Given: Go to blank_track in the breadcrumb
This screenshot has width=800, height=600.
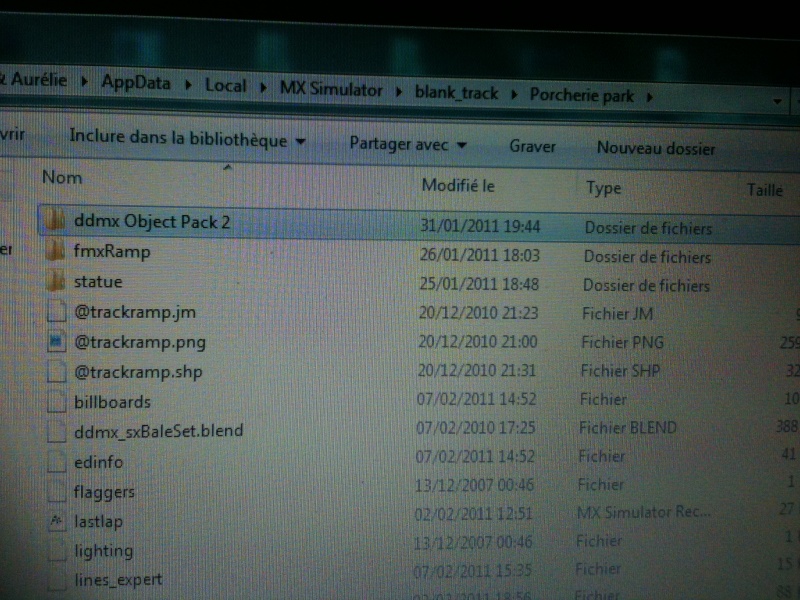Looking at the screenshot, I should point(457,92).
